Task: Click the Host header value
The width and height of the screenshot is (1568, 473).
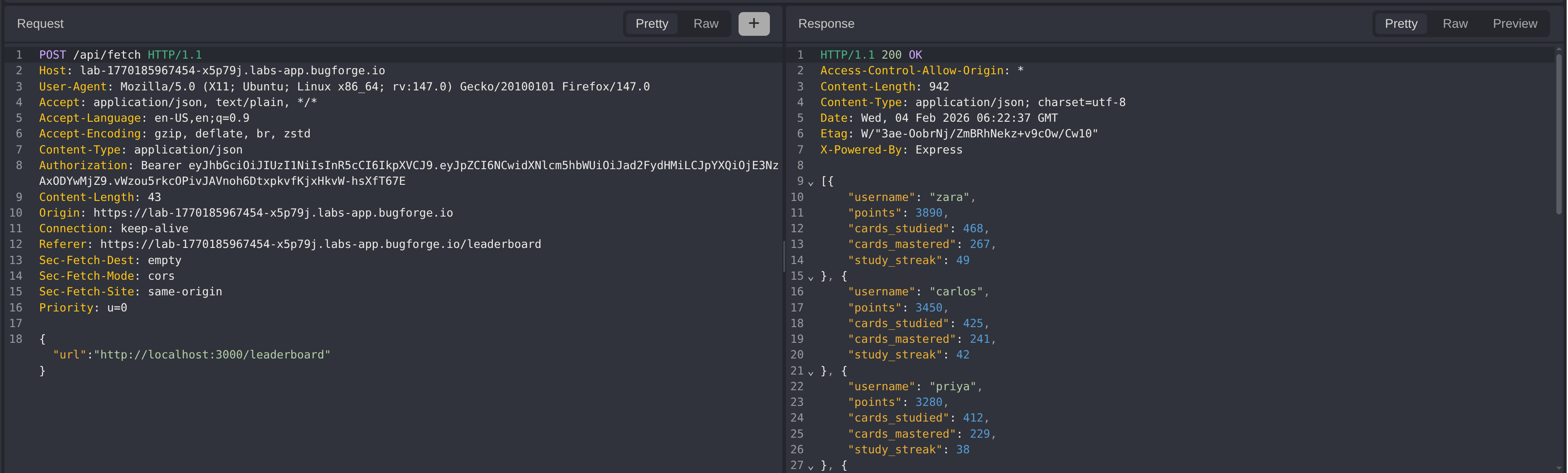Action: click(x=232, y=71)
